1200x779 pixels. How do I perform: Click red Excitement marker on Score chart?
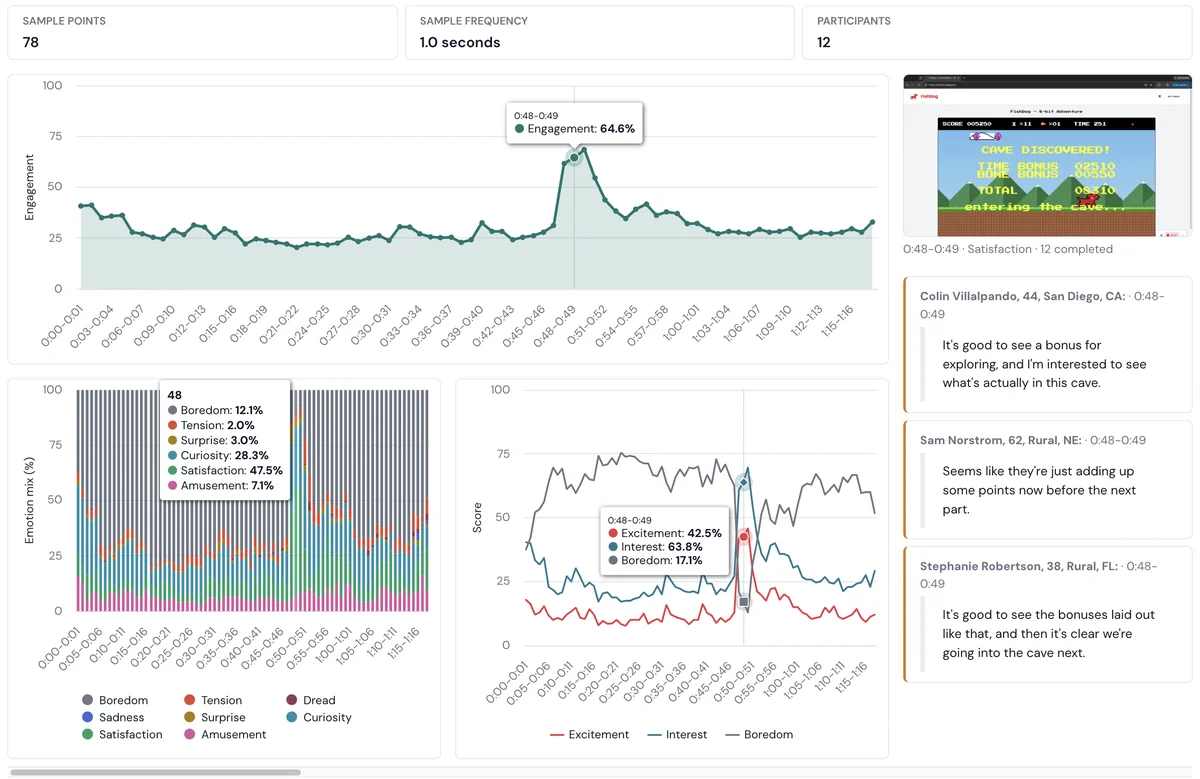pyautogui.click(x=744, y=537)
